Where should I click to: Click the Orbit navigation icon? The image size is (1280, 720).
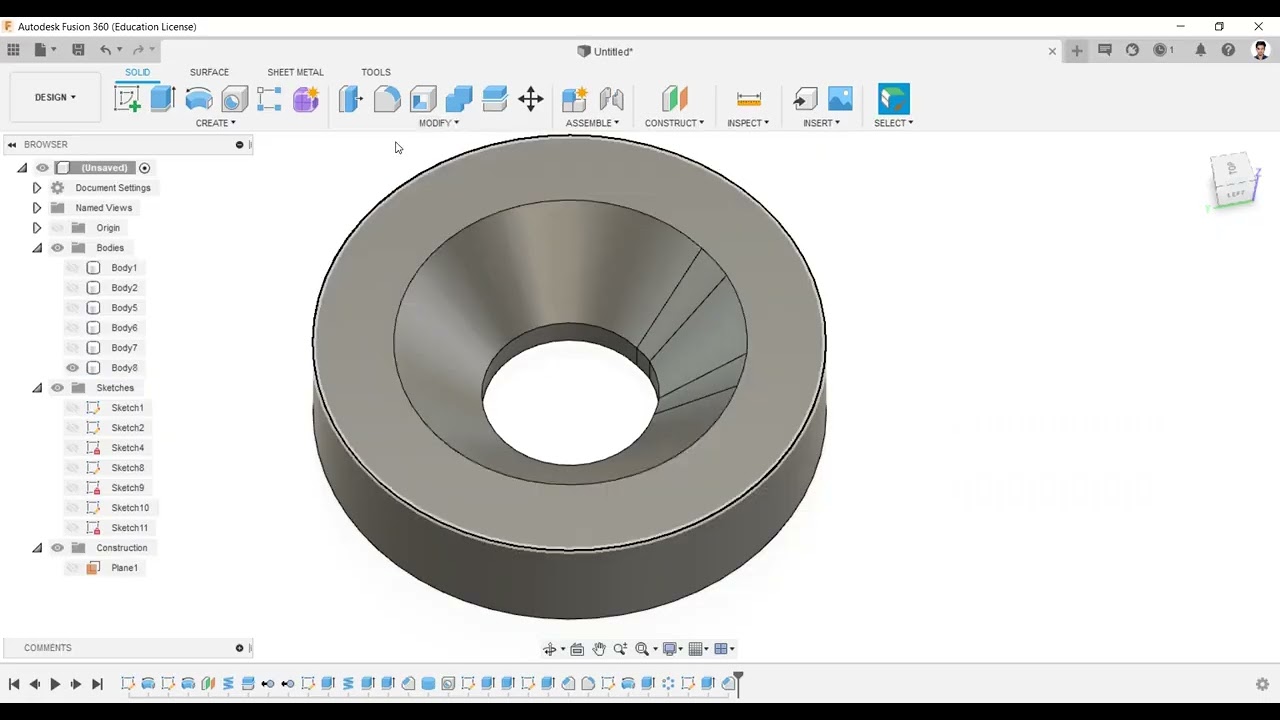point(550,649)
